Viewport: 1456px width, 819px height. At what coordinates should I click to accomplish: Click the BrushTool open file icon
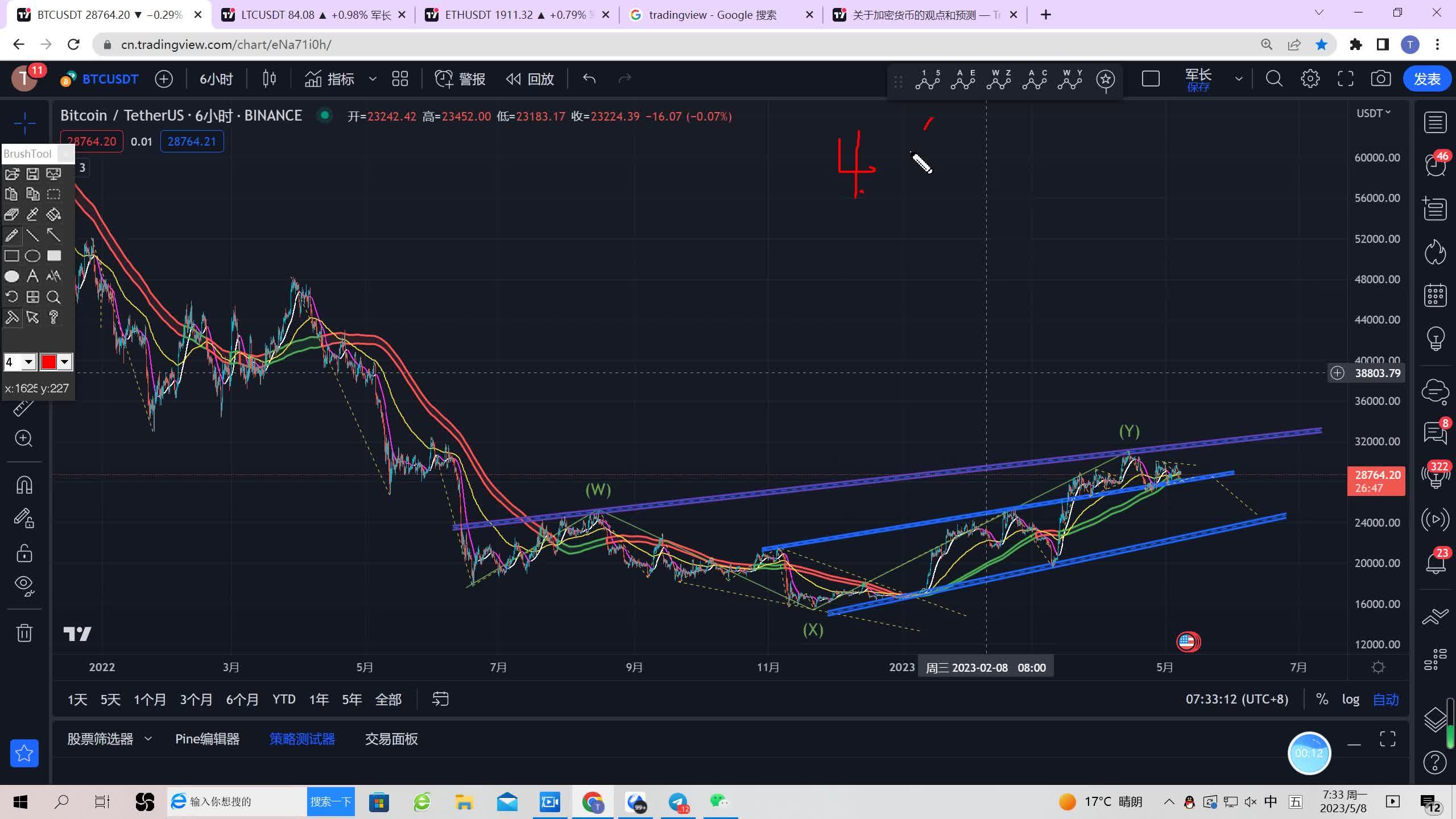[x=12, y=174]
